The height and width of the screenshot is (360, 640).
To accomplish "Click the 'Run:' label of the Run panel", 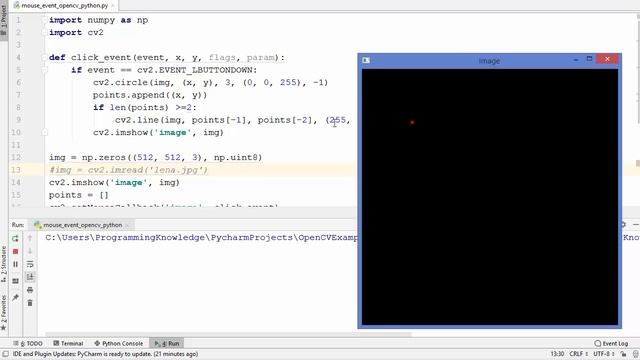I will click(x=18, y=225).
